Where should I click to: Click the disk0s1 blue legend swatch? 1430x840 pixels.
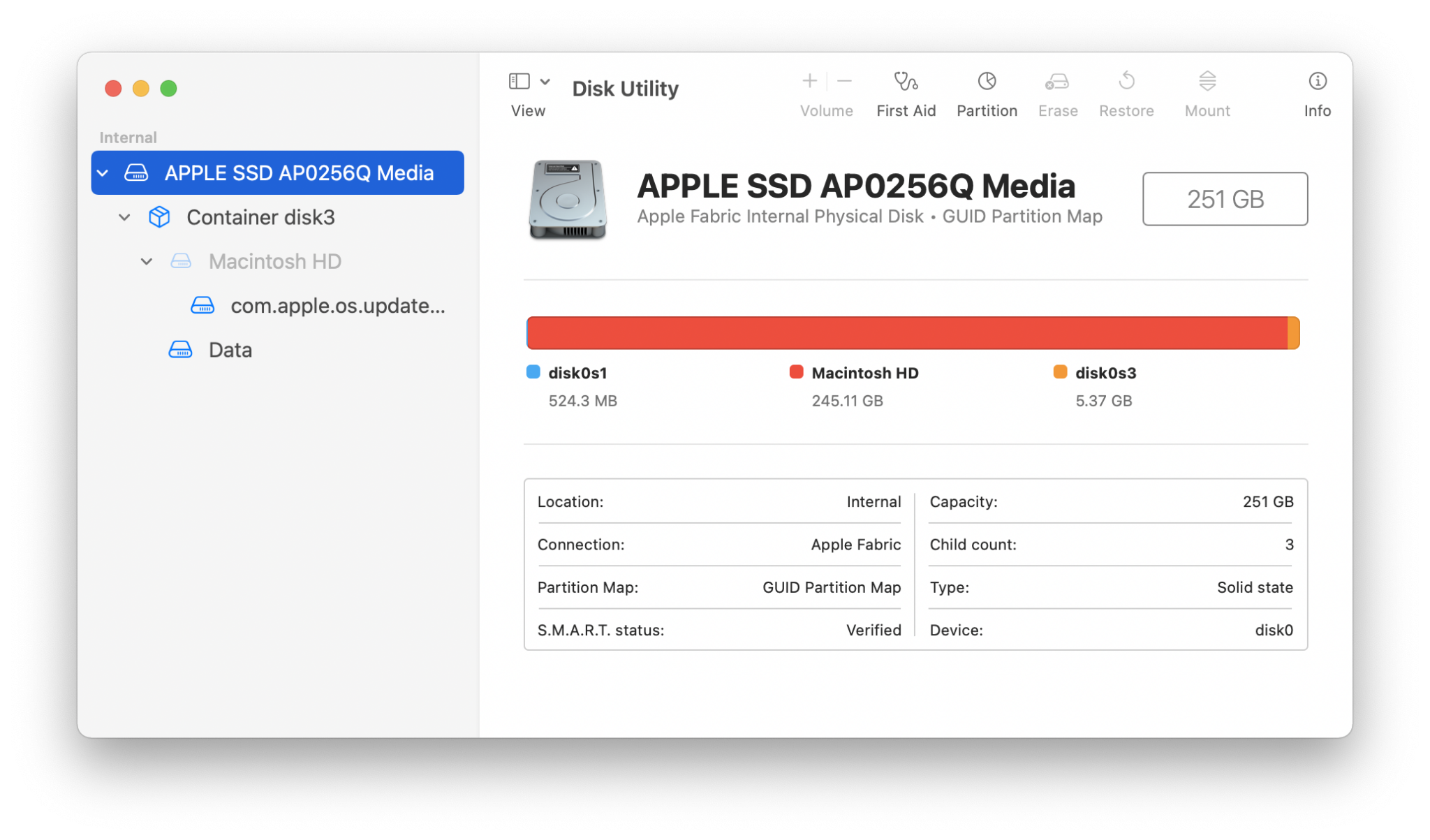tap(532, 372)
